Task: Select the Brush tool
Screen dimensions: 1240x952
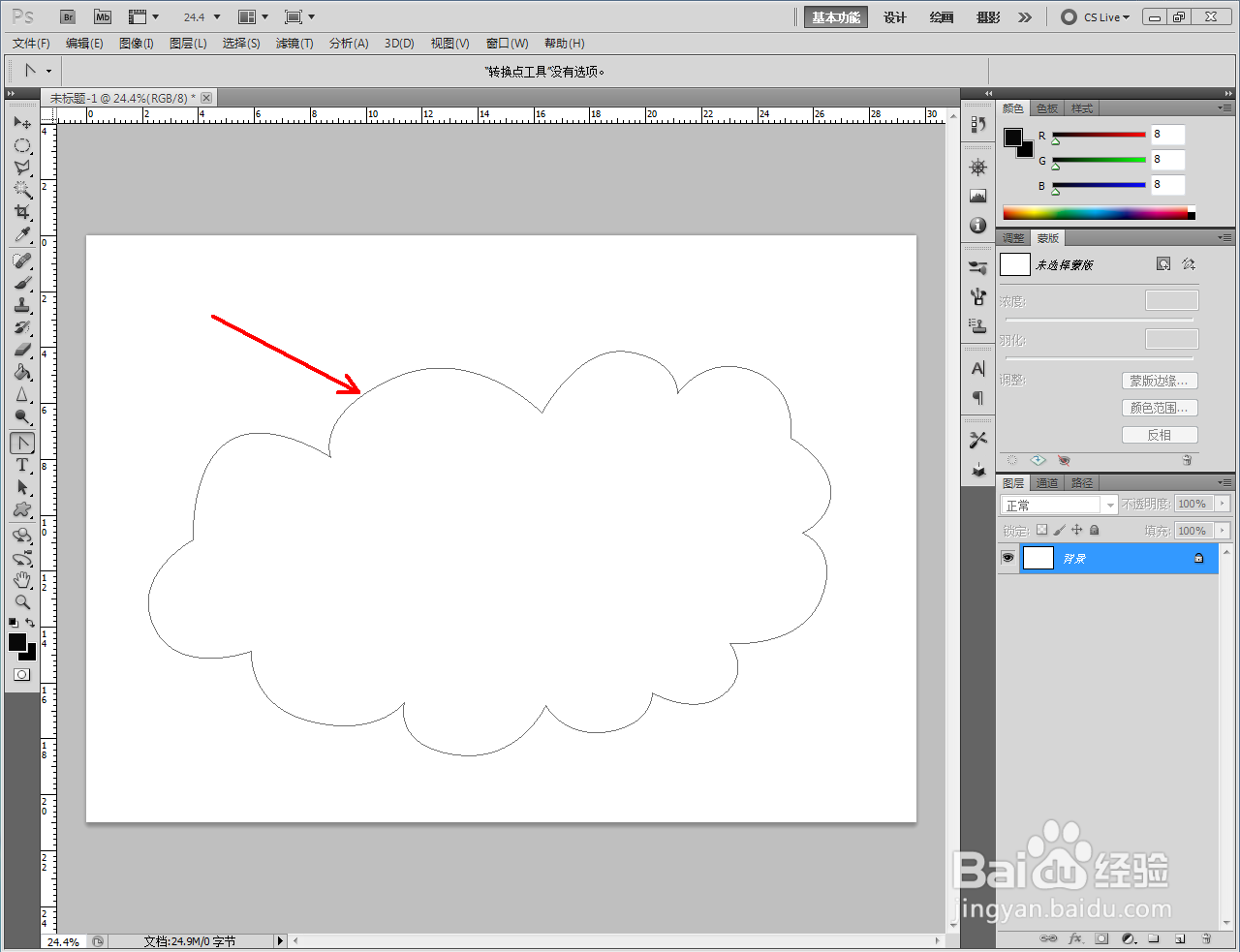Action: [x=22, y=284]
